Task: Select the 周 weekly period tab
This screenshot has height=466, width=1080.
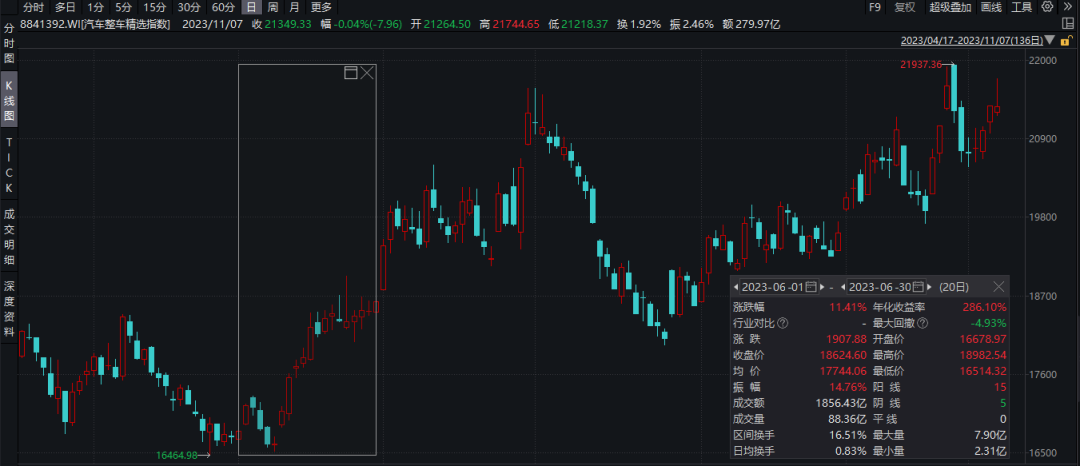Action: pos(273,7)
